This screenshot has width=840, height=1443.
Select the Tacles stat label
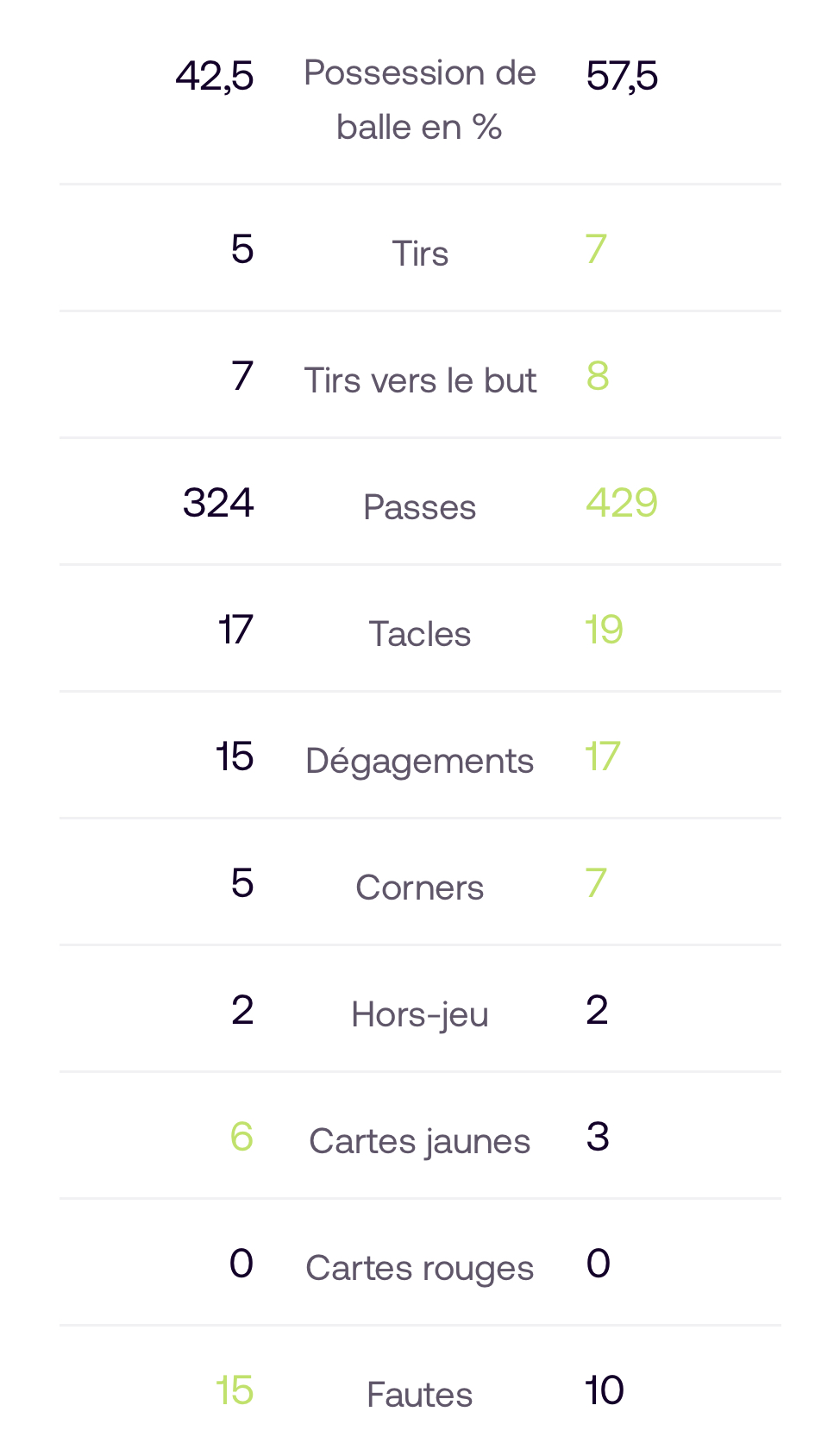[x=420, y=634]
